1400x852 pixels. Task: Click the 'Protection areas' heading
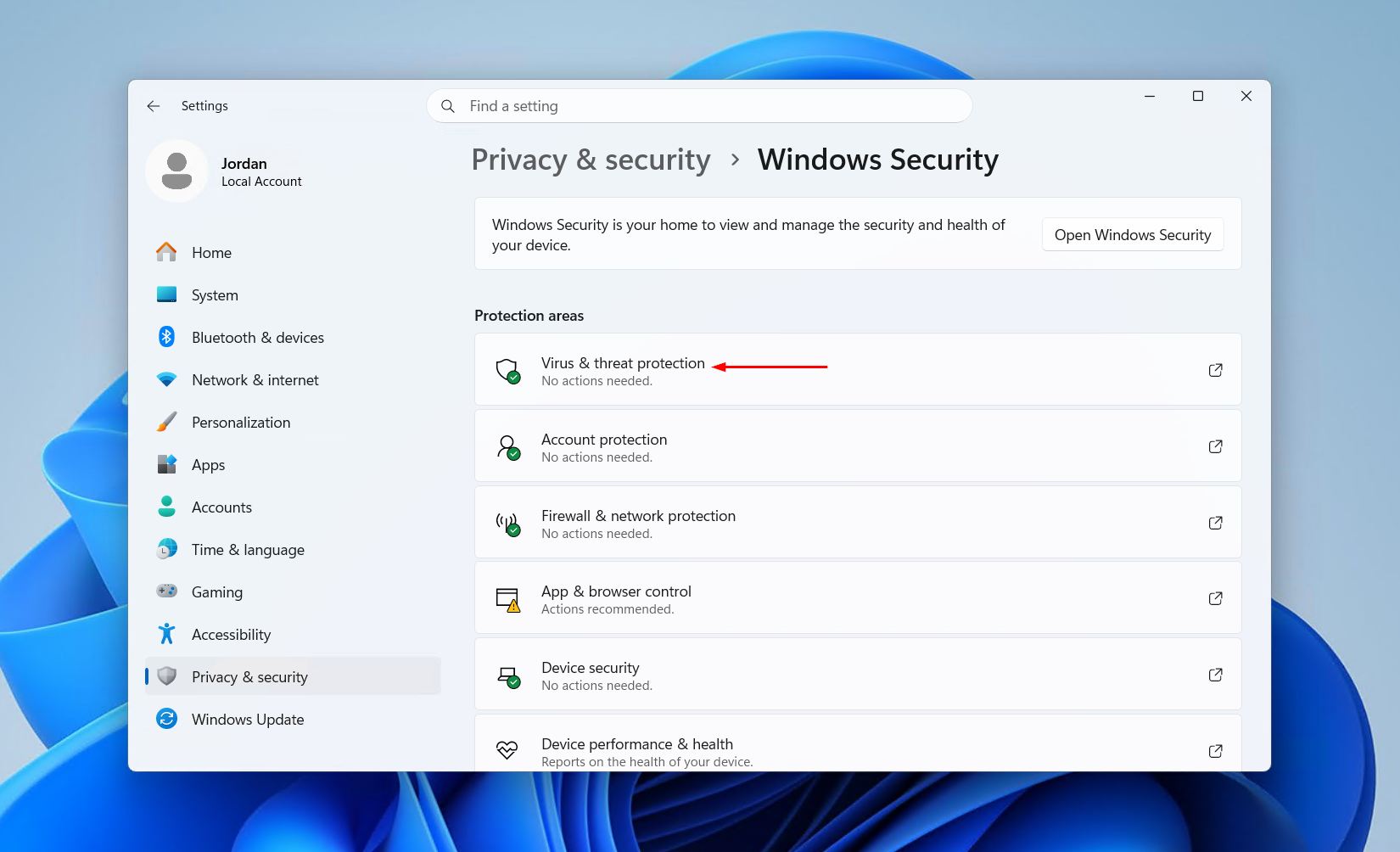(x=529, y=316)
